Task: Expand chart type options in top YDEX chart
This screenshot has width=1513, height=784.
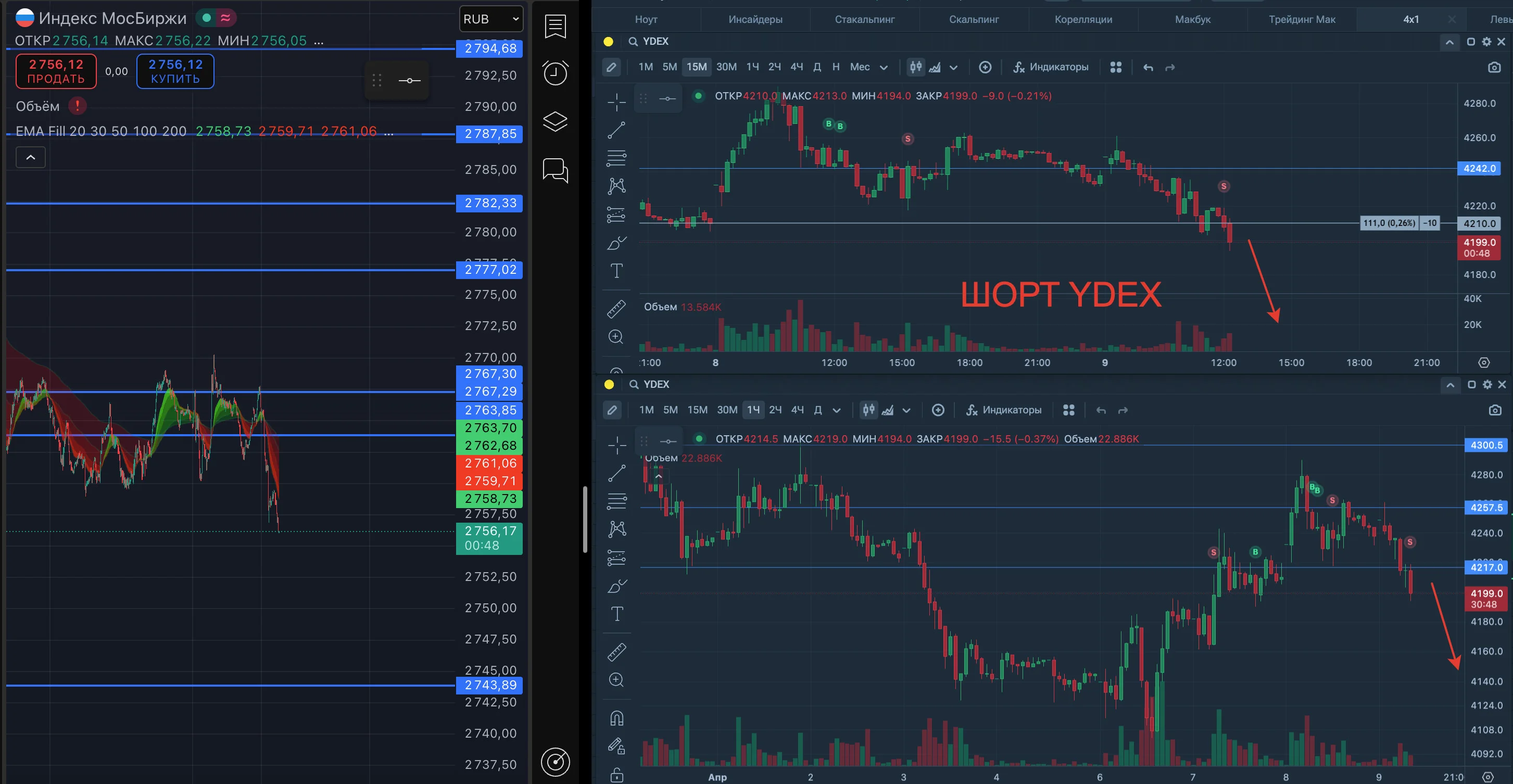Action: click(x=954, y=68)
